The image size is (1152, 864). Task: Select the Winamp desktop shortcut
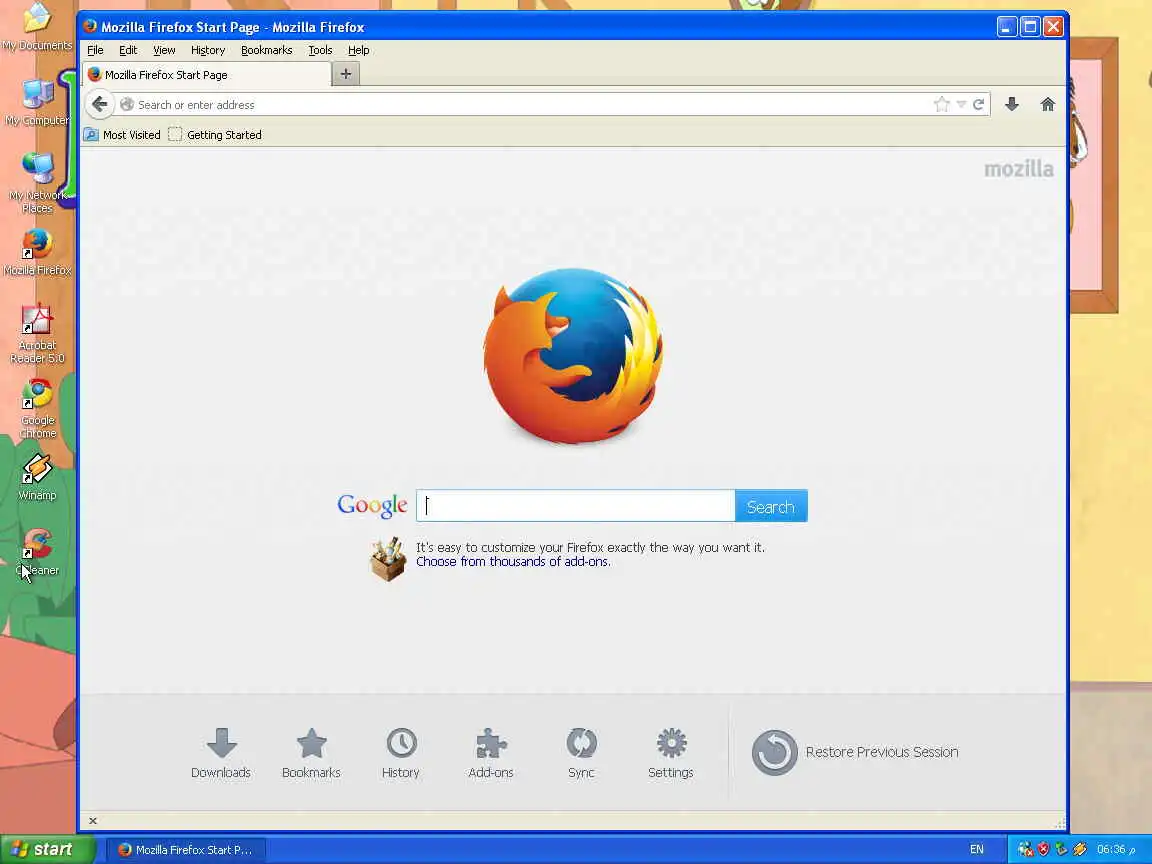[37, 477]
